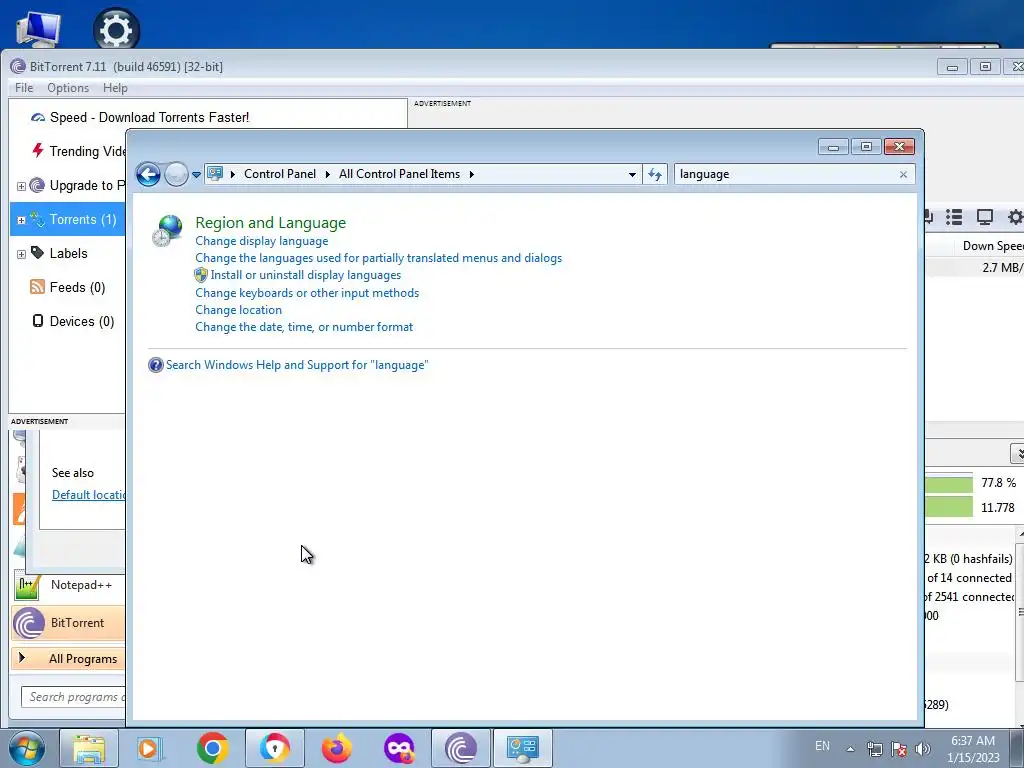Image resolution: width=1024 pixels, height=768 pixels.
Task: Open the Change location link
Action: coord(238,310)
